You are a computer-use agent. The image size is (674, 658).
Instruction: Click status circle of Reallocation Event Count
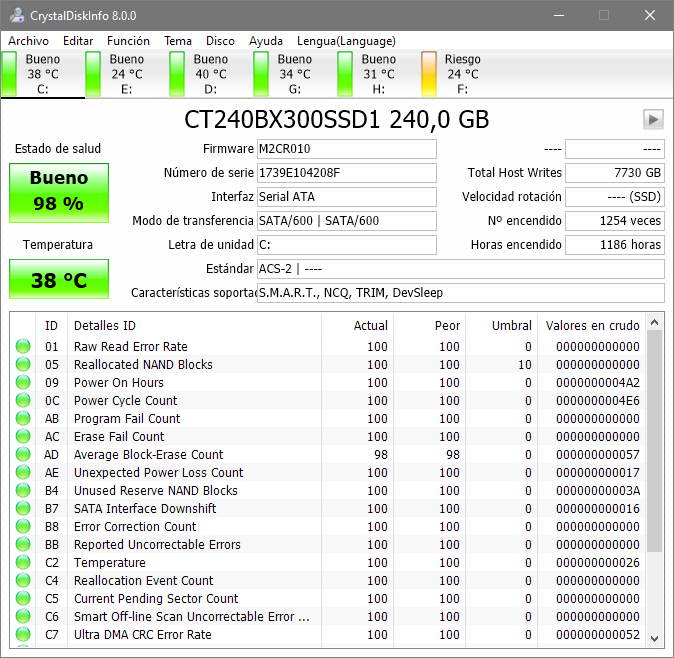coord(23,581)
